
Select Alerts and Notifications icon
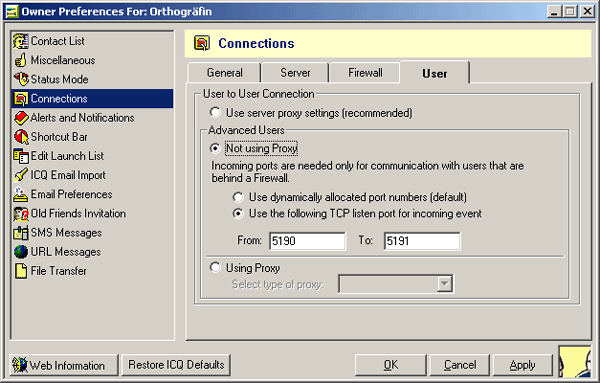(21, 118)
